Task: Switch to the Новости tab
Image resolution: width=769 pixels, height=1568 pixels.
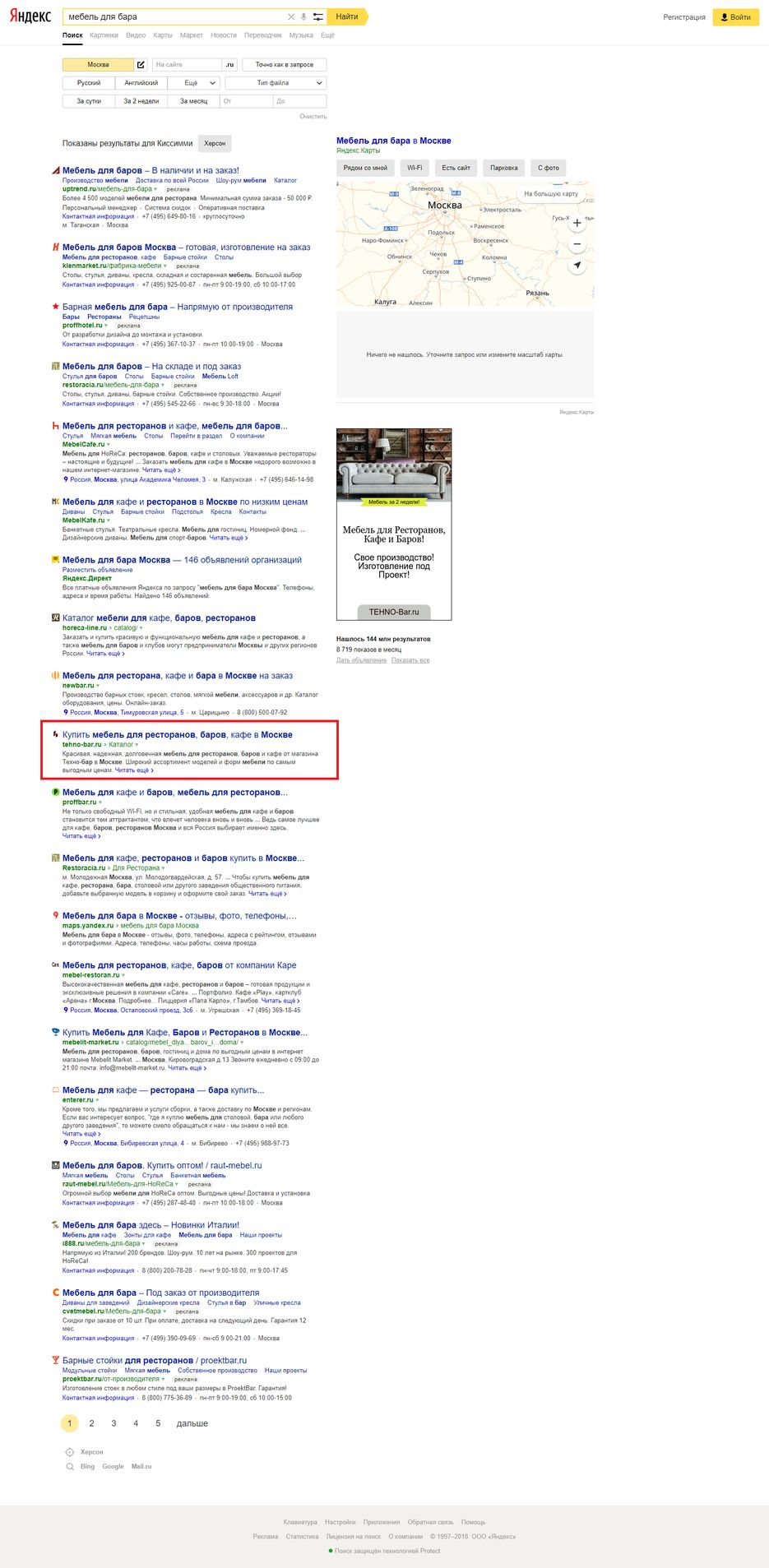Action: coord(224,35)
